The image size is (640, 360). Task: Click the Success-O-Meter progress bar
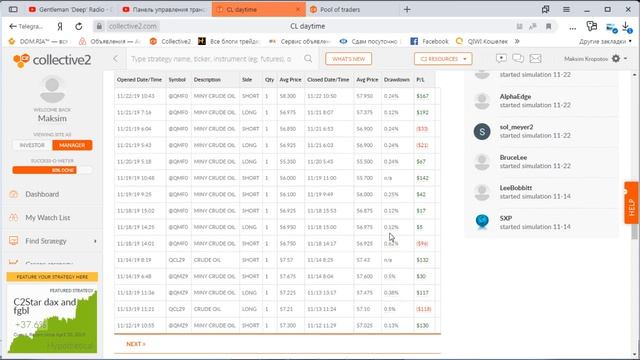tap(52, 170)
